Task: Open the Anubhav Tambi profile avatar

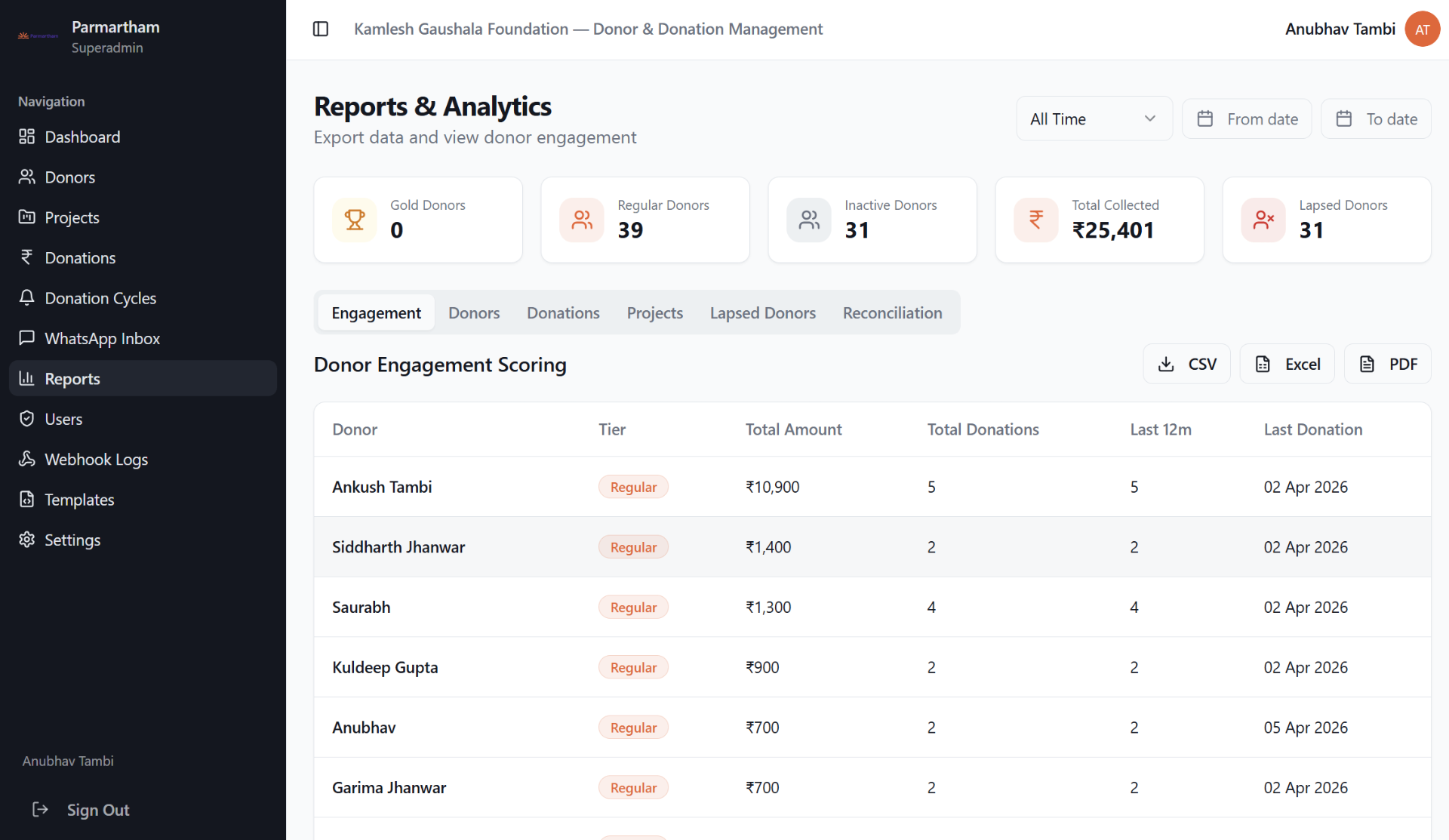Action: (1422, 29)
